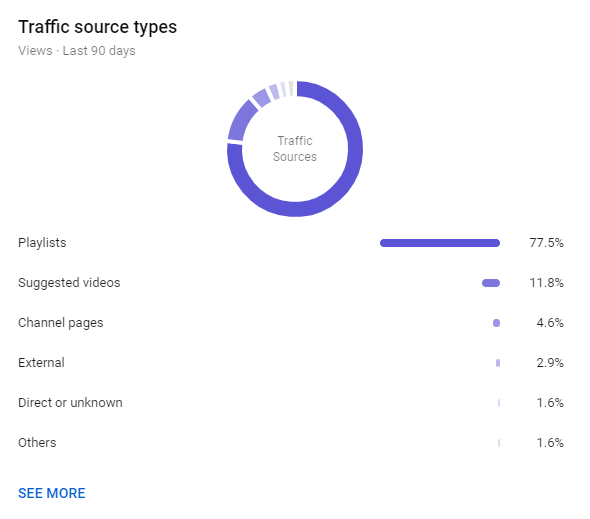Click the External bar indicator
The width and height of the screenshot is (590, 519).
point(498,363)
